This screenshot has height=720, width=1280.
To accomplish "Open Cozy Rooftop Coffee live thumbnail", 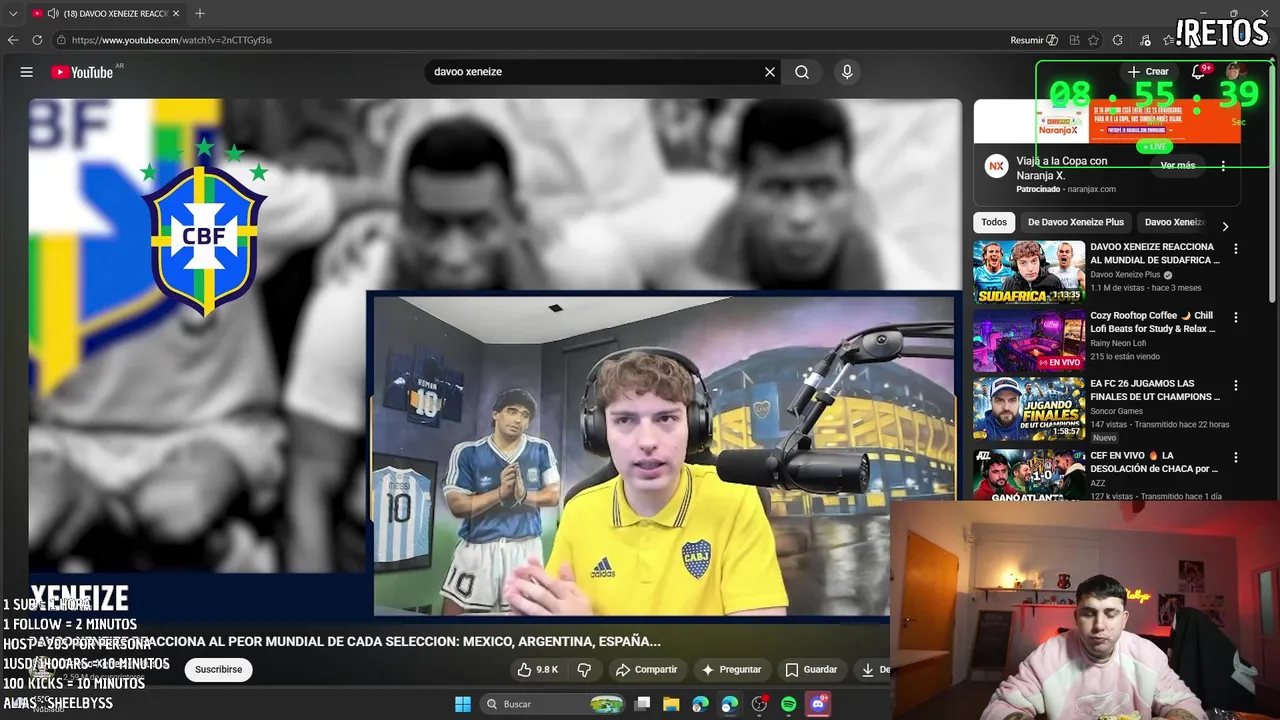I will click(x=1029, y=340).
